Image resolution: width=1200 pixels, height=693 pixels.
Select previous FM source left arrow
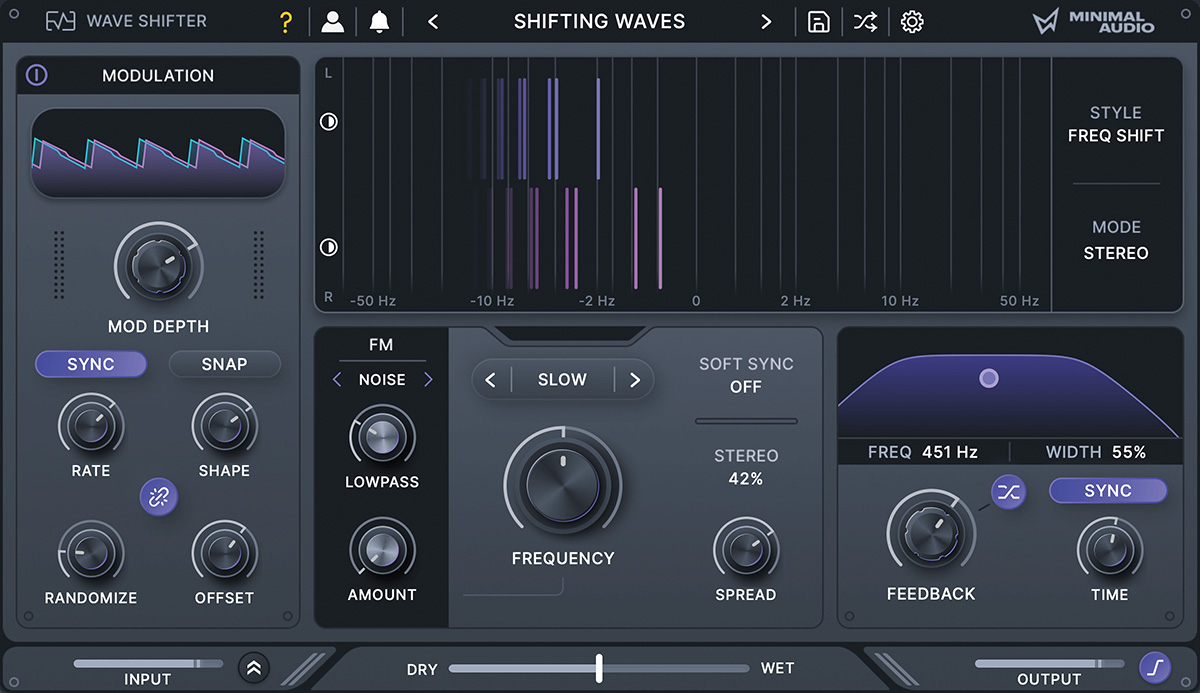(x=337, y=379)
